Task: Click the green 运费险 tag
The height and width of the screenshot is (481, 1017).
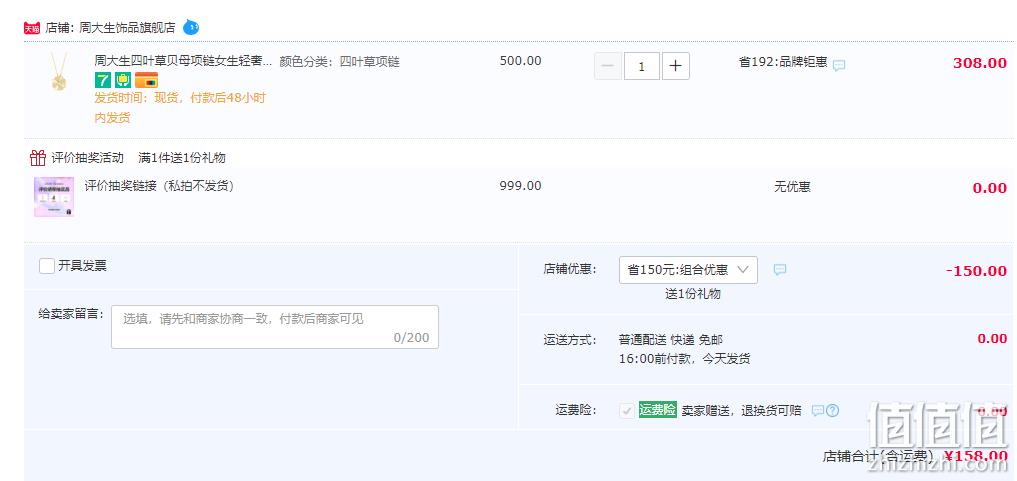Action: click(x=658, y=410)
